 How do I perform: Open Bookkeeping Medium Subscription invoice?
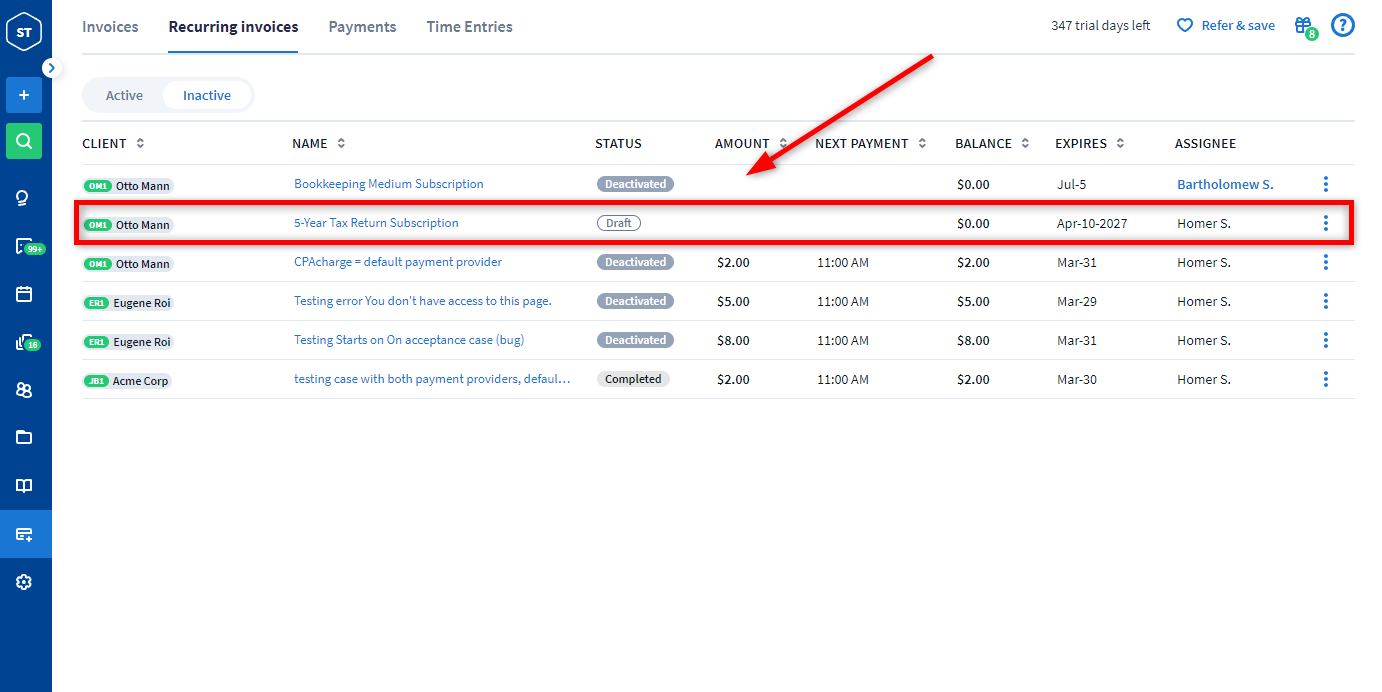[x=389, y=184]
